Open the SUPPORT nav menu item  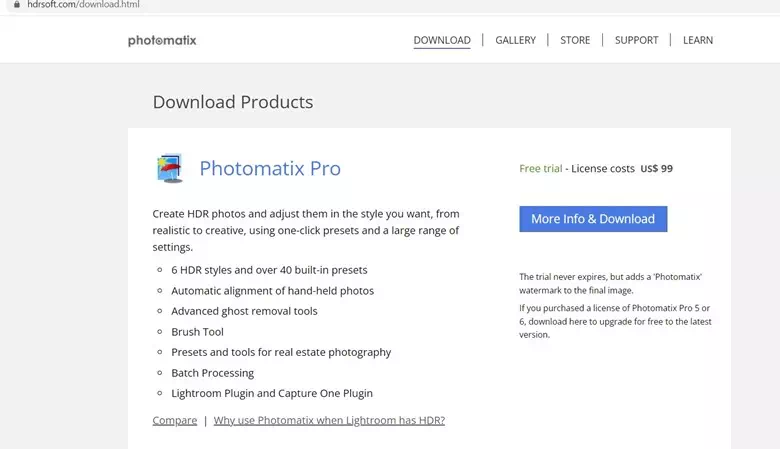click(x=636, y=40)
